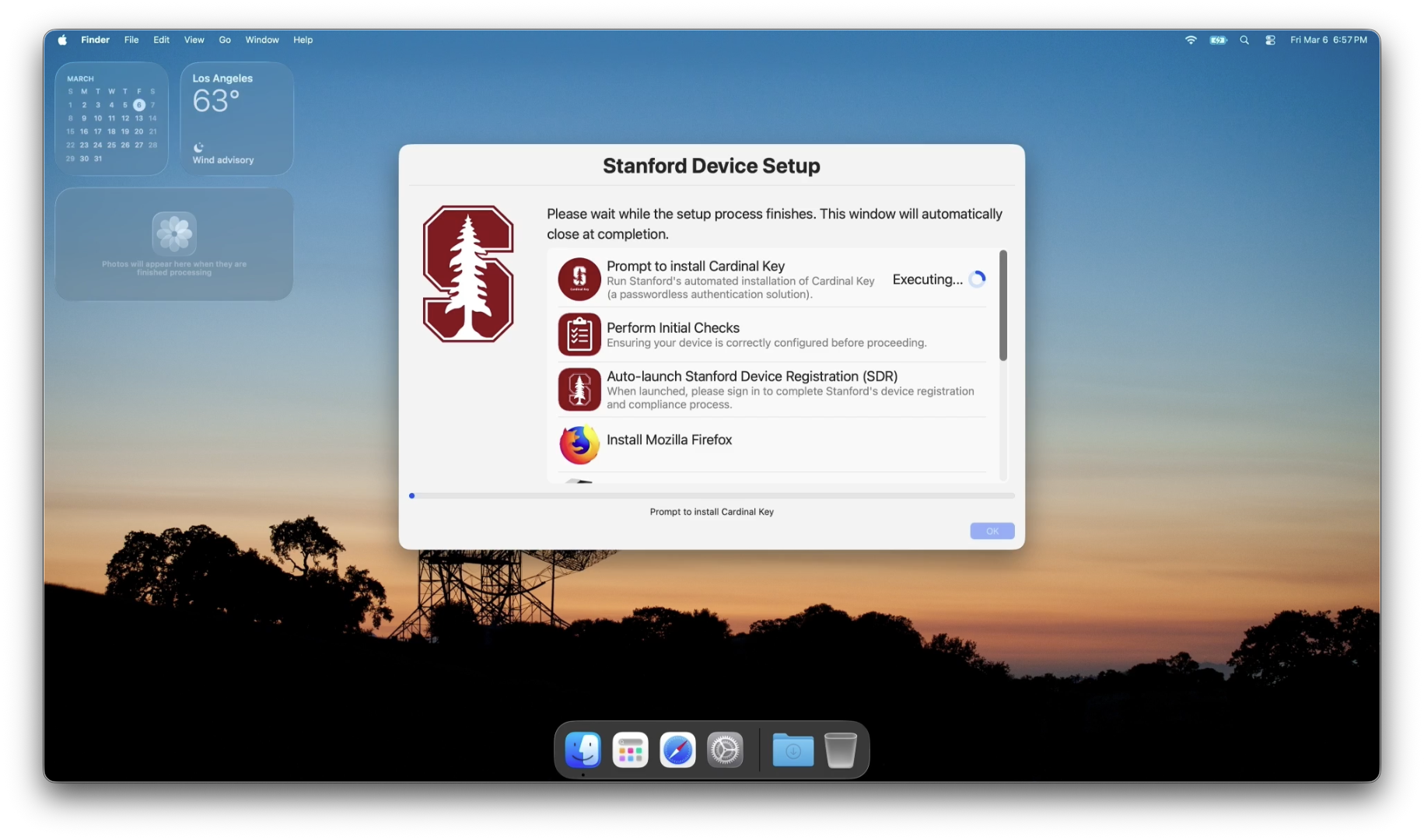1424x840 pixels.
Task: Click the large Stanford S logo
Action: pyautogui.click(x=467, y=274)
